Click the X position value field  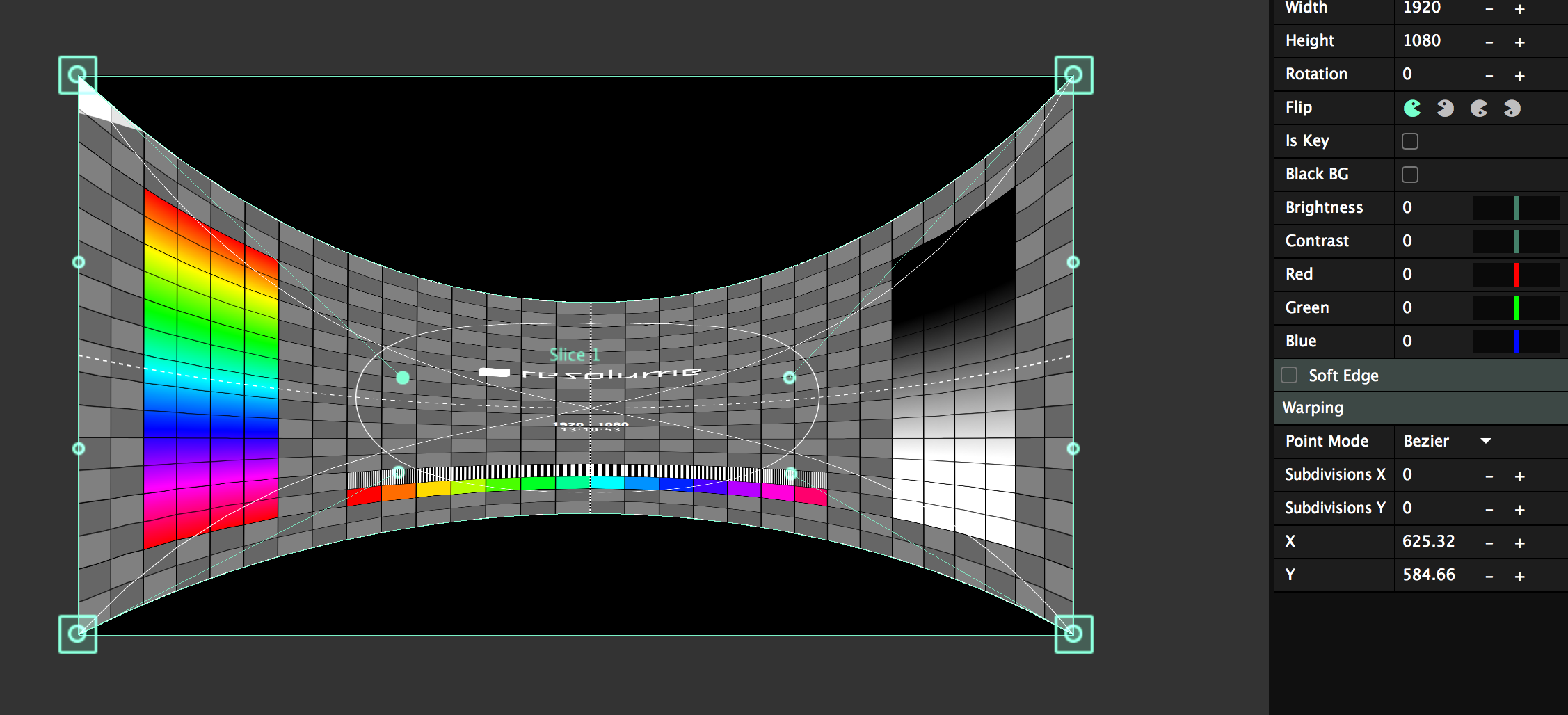click(1429, 541)
